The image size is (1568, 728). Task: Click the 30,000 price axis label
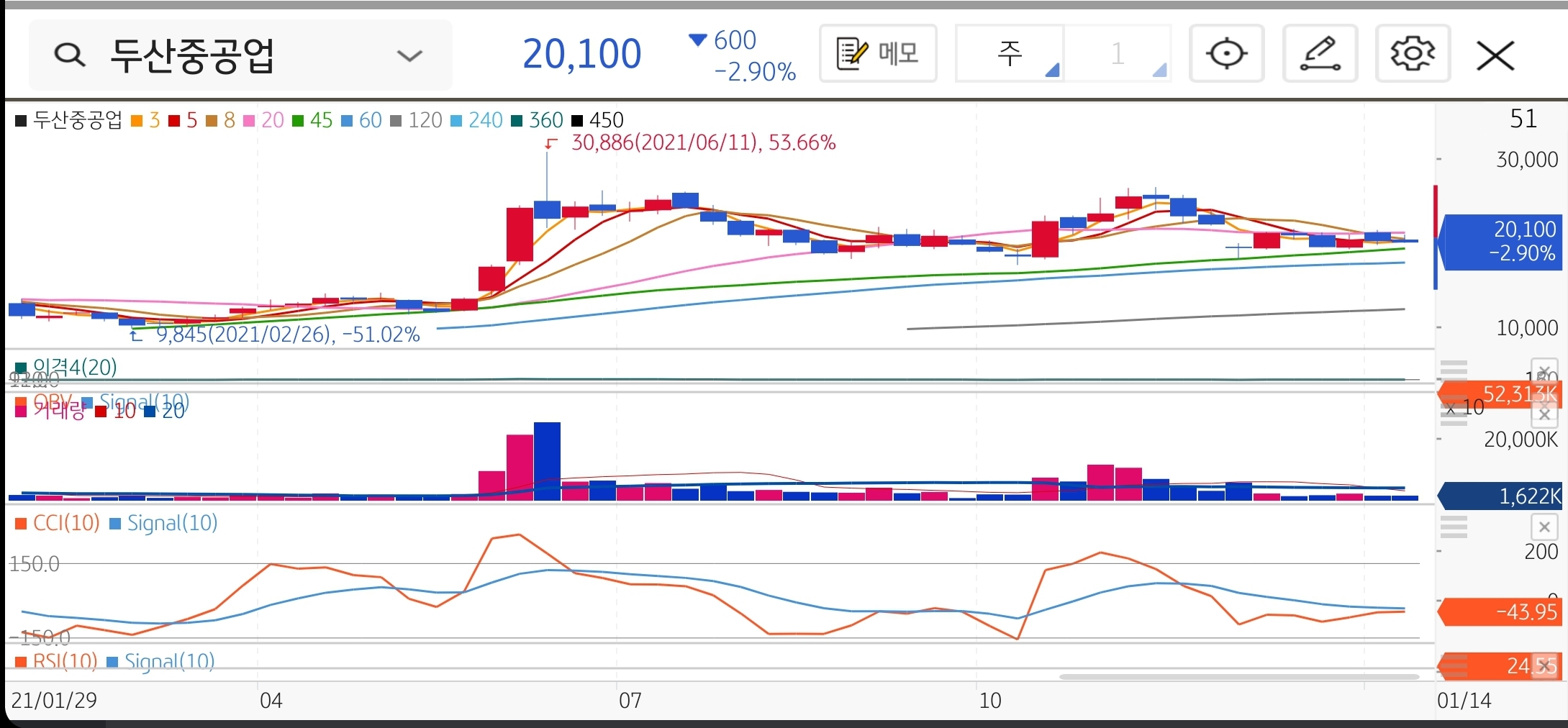(x=1527, y=159)
